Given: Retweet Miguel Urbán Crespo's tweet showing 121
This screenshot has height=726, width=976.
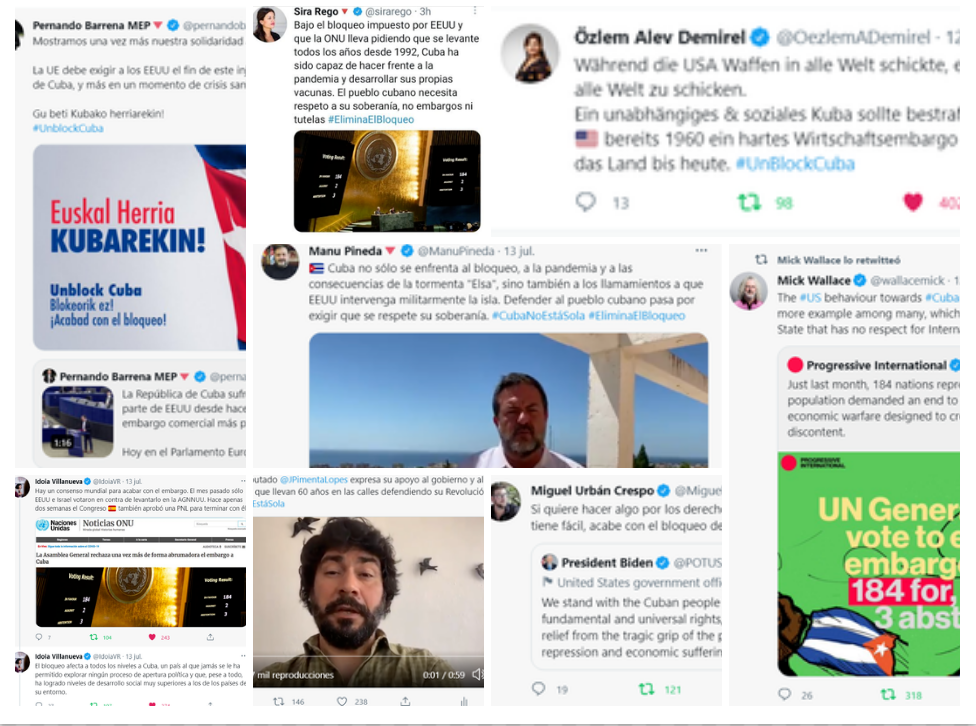Looking at the screenshot, I should [x=647, y=689].
